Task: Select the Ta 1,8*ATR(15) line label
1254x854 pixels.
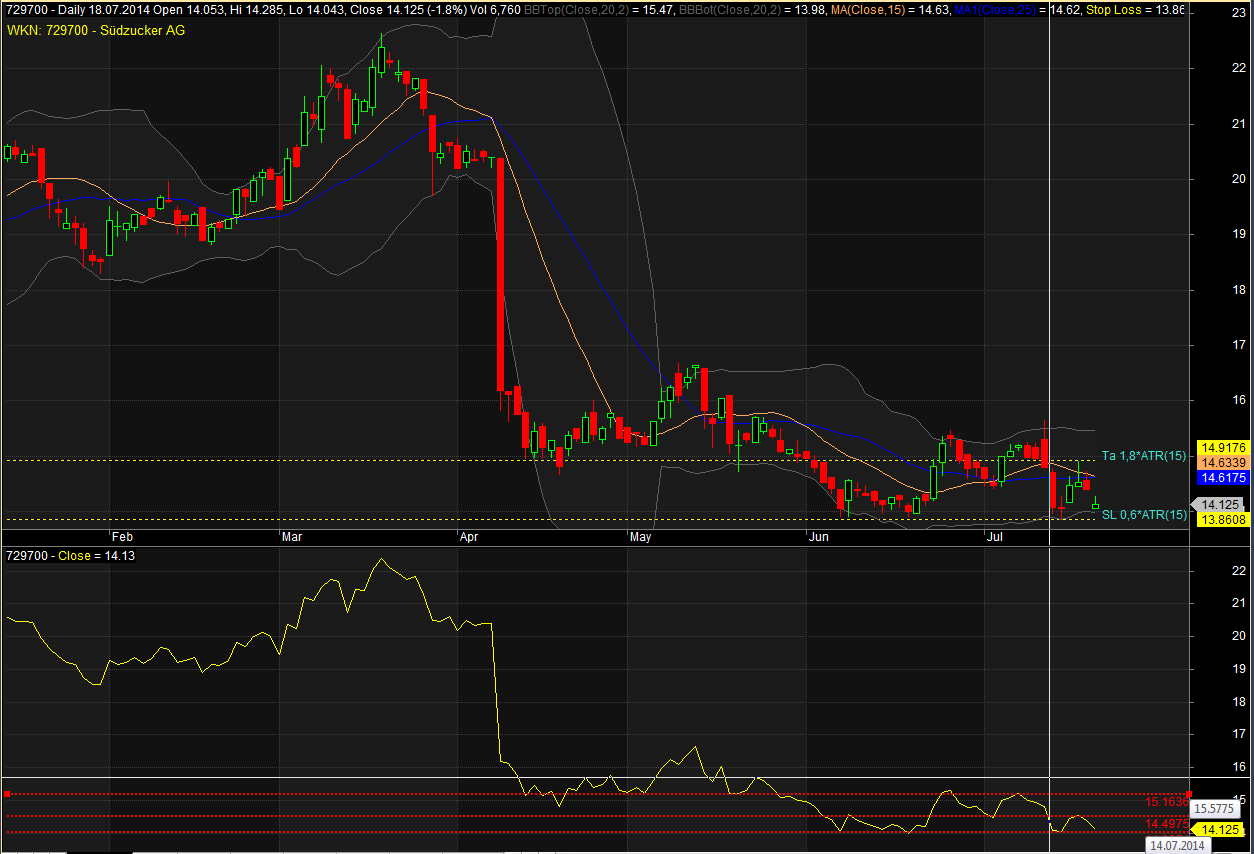Action: (1144, 456)
